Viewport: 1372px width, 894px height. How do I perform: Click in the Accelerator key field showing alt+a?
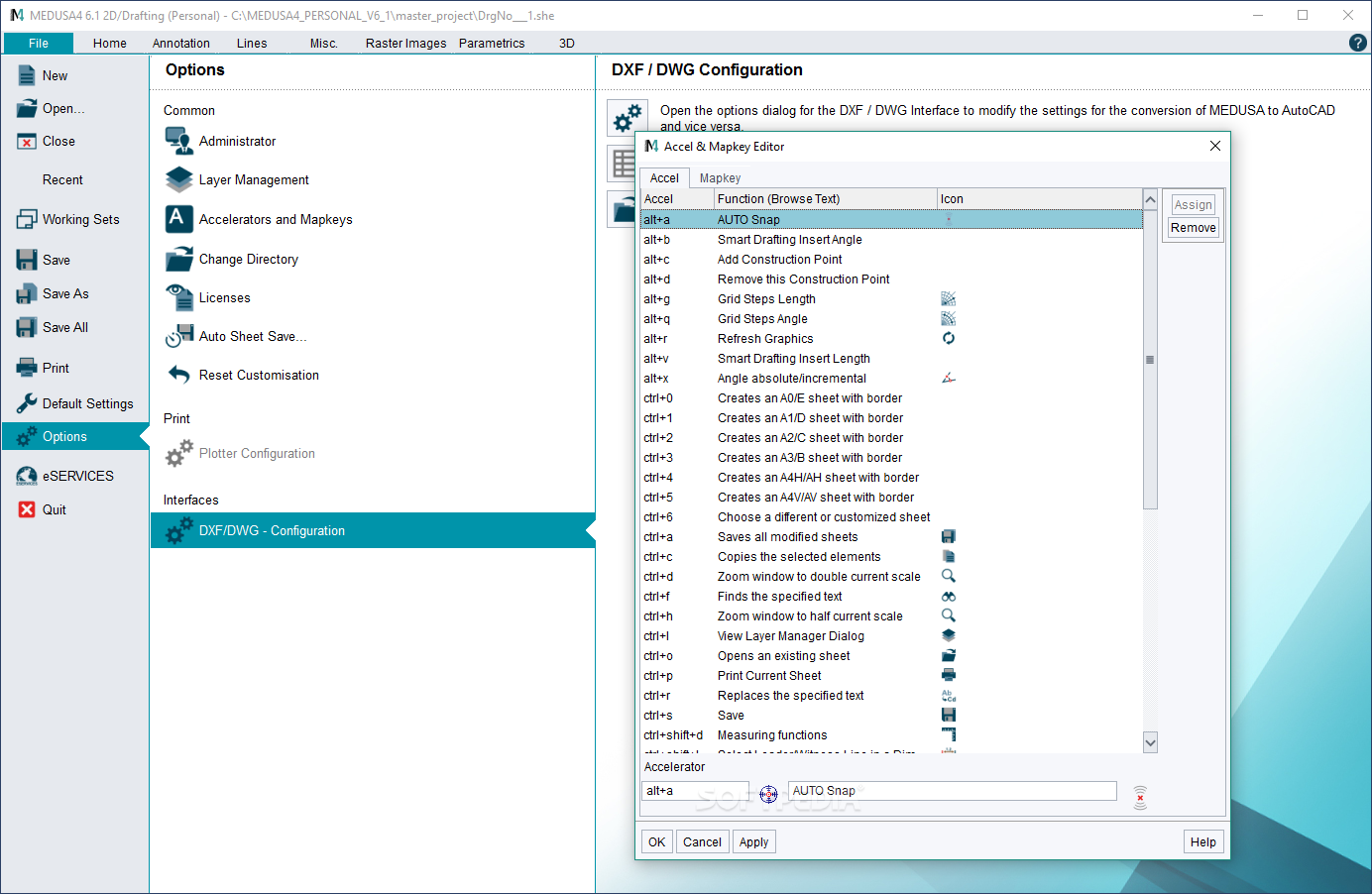[x=695, y=791]
